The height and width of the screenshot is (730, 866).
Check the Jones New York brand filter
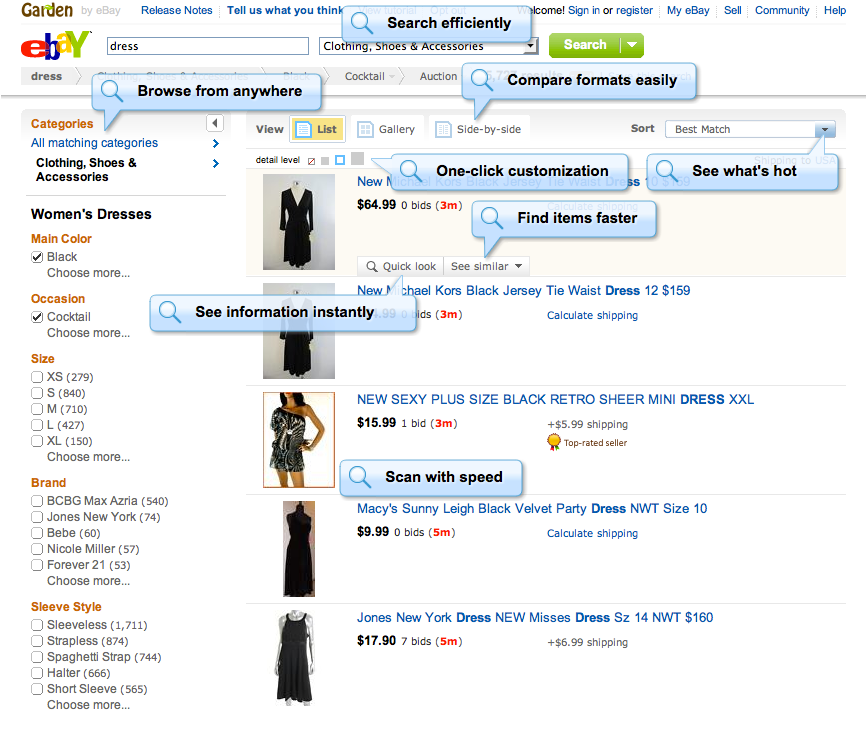37,517
